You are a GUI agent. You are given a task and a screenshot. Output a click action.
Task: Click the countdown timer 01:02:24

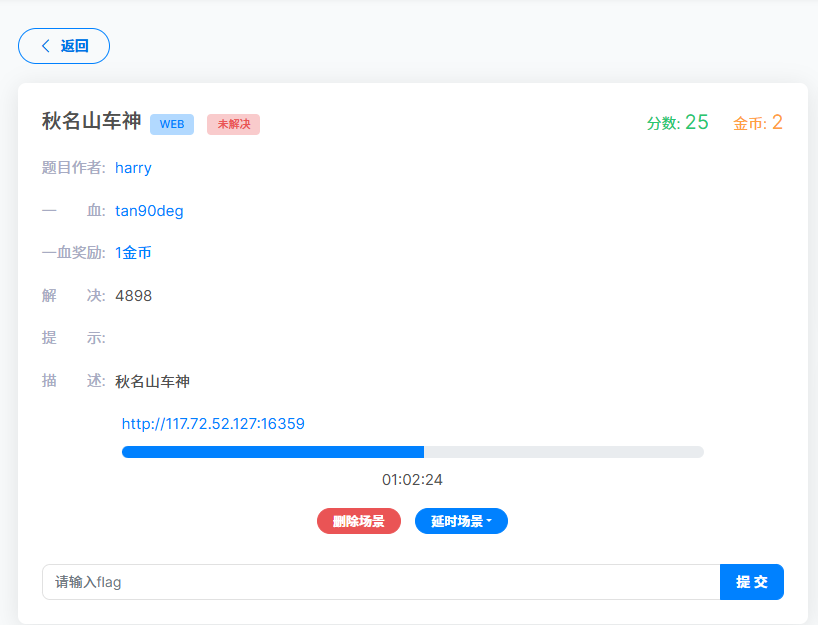pos(412,480)
